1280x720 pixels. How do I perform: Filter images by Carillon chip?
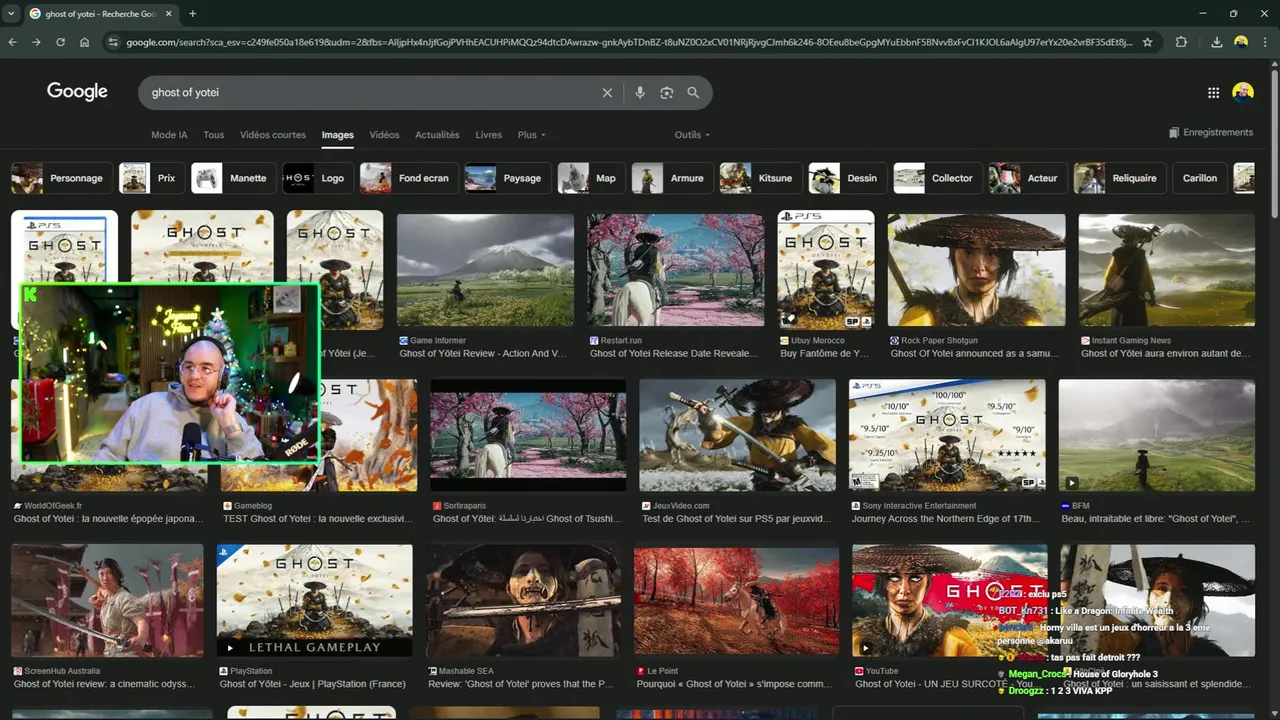[x=1199, y=178]
